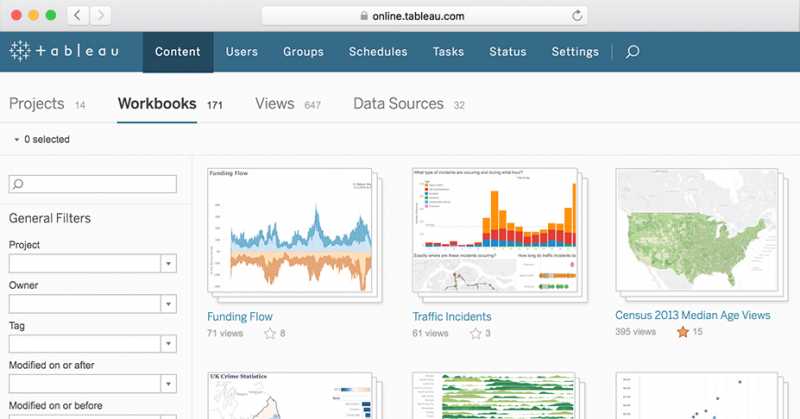Expand the 0 selected actions dropdown
Viewport: 800px width, 419px height.
[x=42, y=139]
